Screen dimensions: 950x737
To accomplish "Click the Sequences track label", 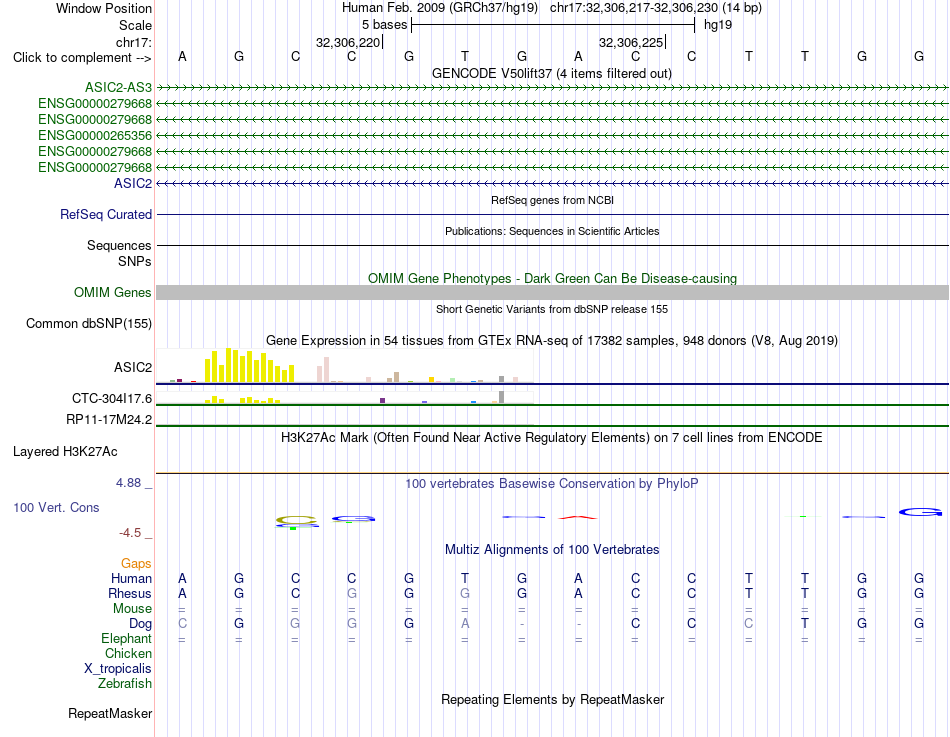I will [x=119, y=245].
